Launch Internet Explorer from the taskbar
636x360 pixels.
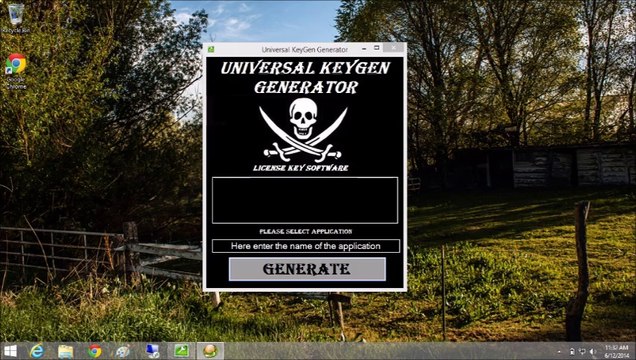pos(37,351)
